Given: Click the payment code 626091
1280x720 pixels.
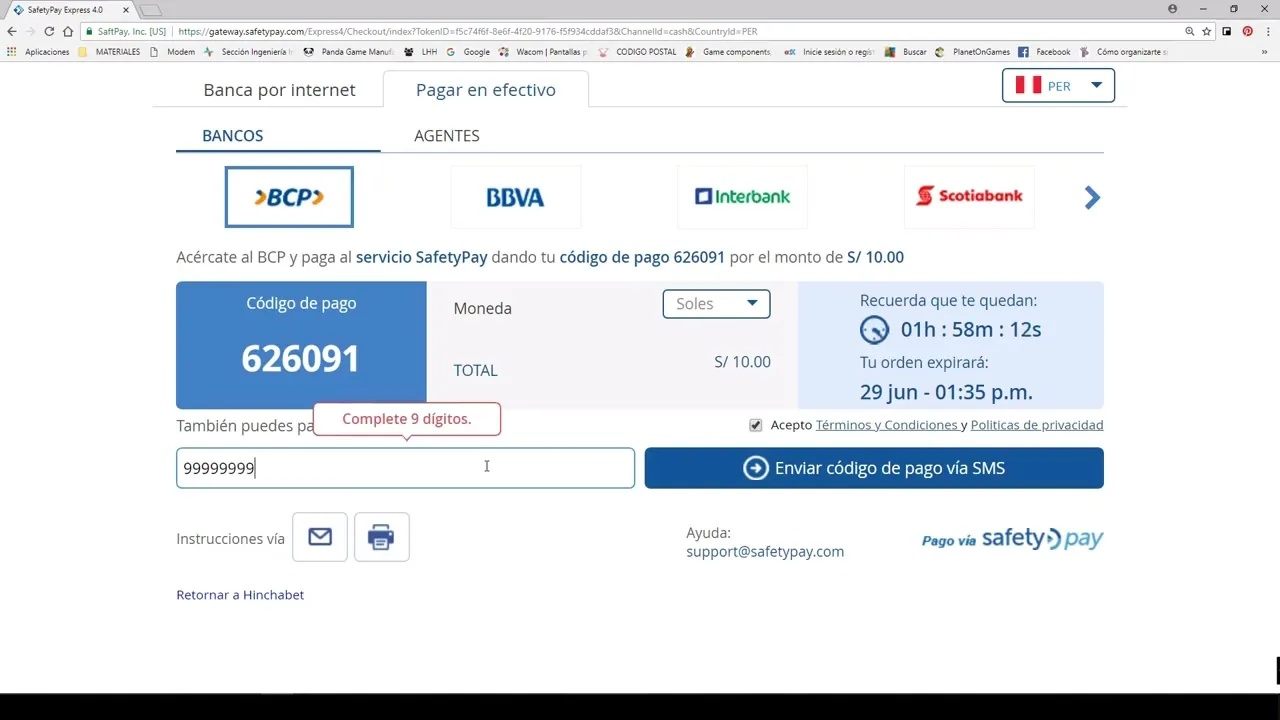Looking at the screenshot, I should tap(300, 358).
